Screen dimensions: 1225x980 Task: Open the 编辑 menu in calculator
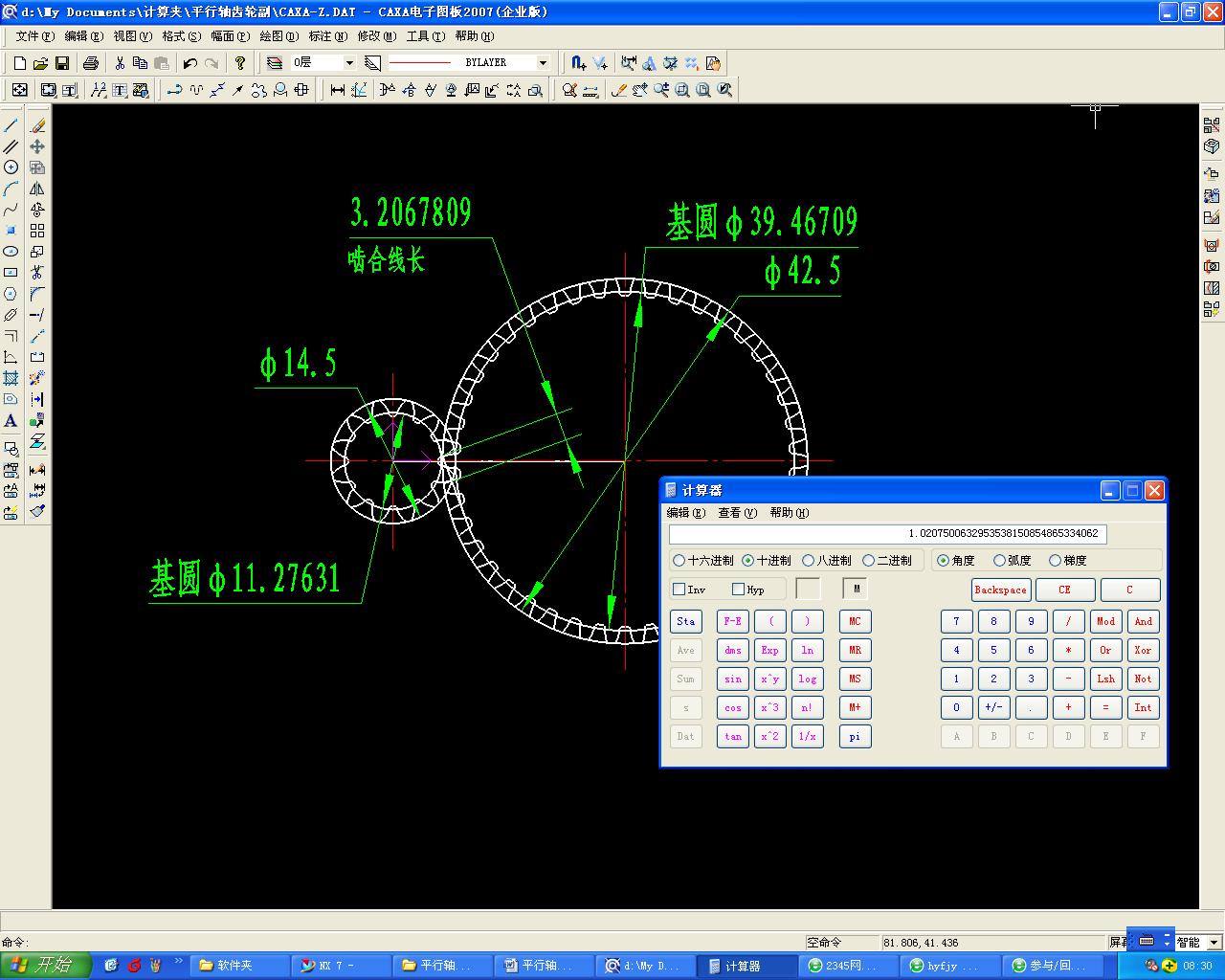pos(686,513)
